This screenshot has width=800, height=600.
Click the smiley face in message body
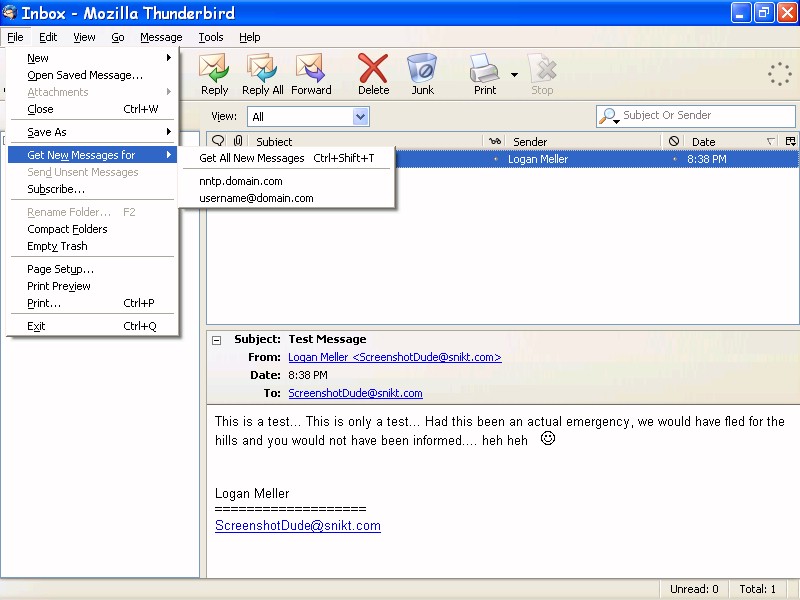click(x=548, y=438)
